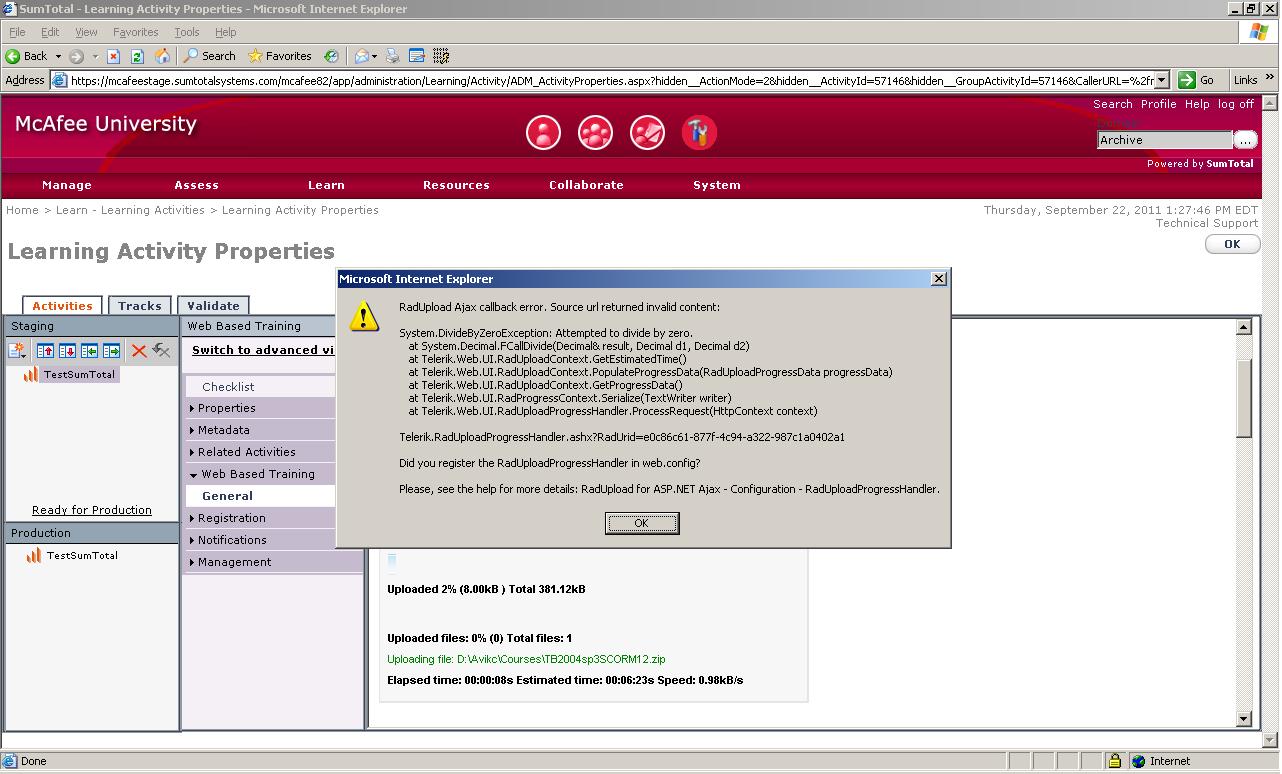Move activity up in Staging toolbar
1282x774 pixels.
click(45, 350)
